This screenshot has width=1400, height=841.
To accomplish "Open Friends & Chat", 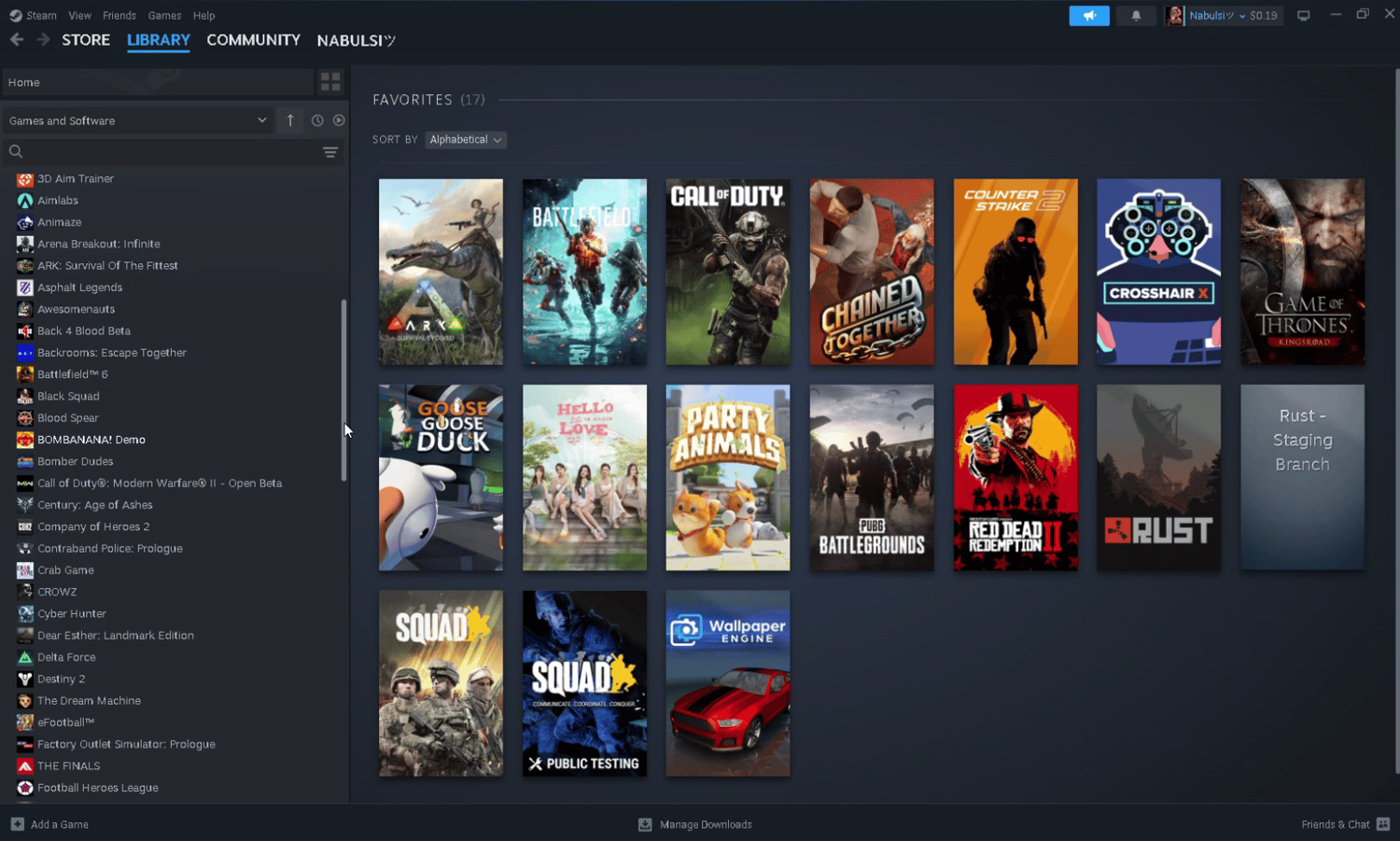I will tap(1336, 824).
